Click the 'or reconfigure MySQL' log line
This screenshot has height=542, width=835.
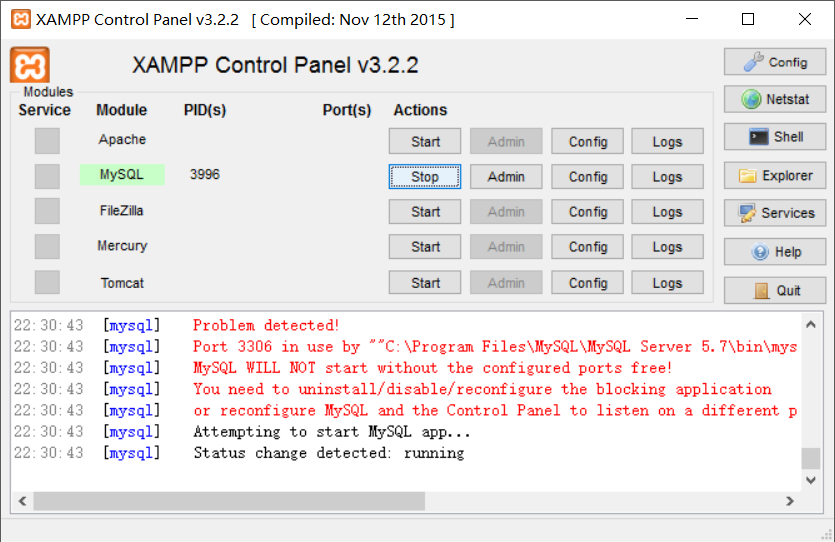coord(495,410)
